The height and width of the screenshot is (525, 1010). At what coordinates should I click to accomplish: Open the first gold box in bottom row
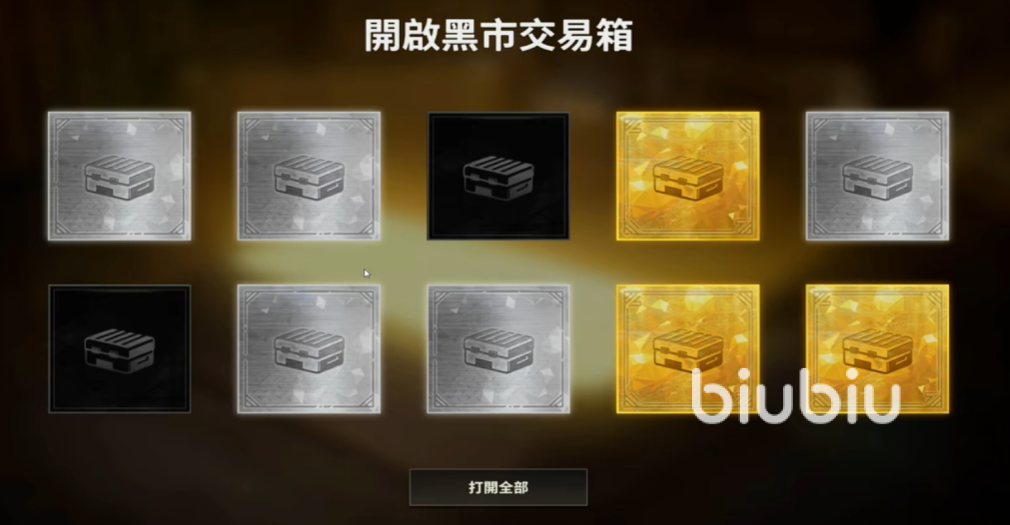point(687,348)
